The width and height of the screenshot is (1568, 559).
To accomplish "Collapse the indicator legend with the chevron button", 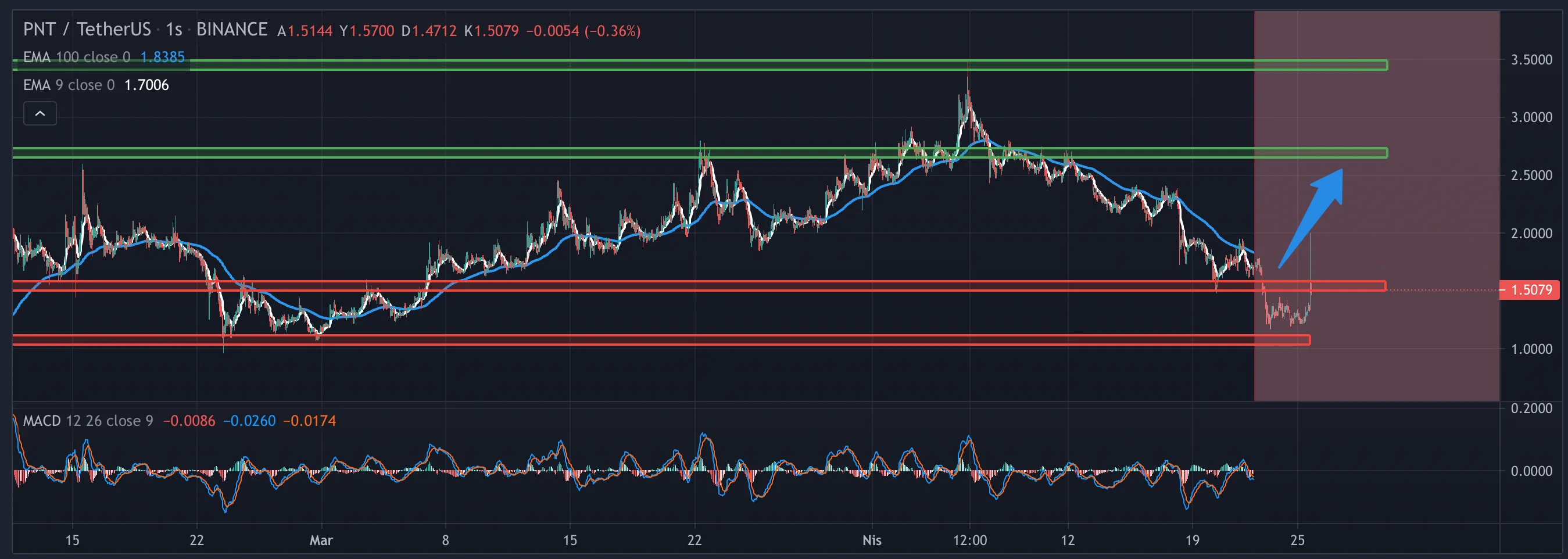I will pos(40,113).
